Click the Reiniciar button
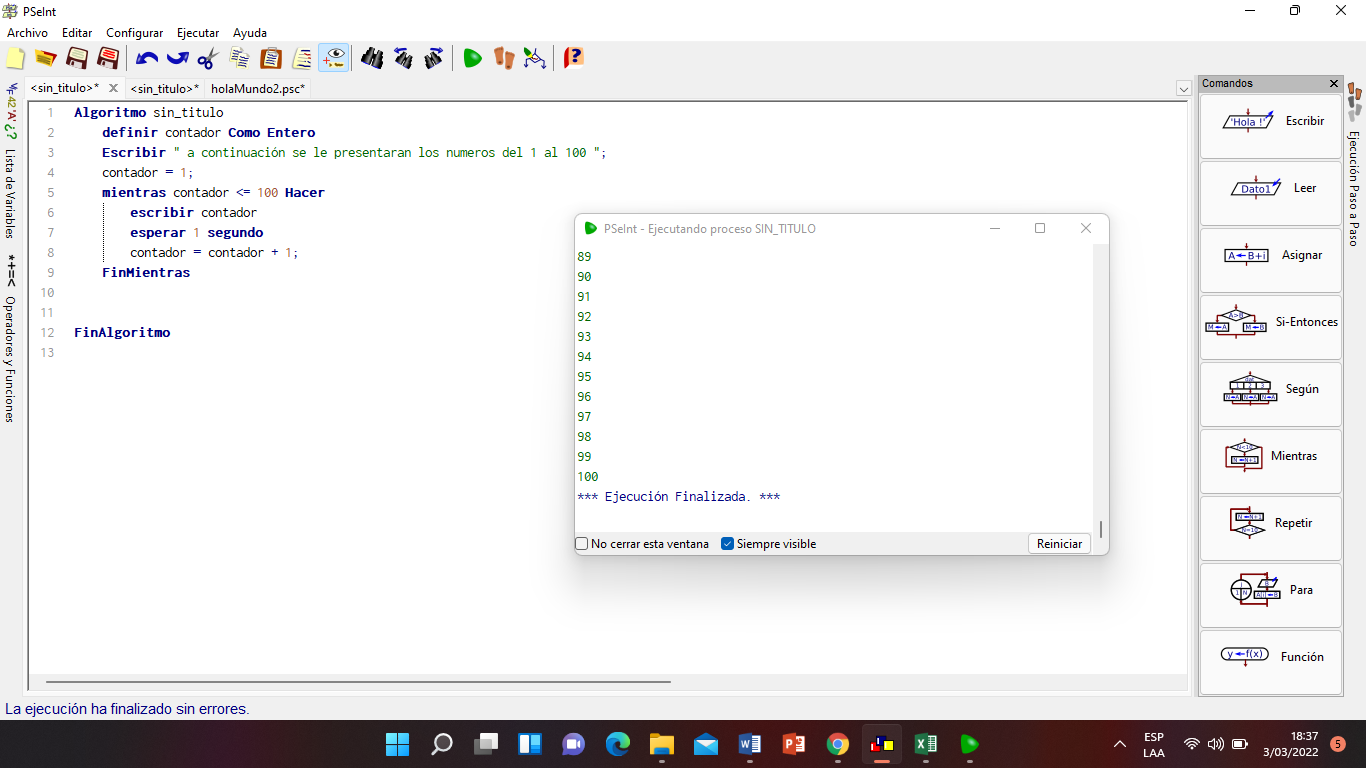This screenshot has width=1366, height=768. [1059, 544]
